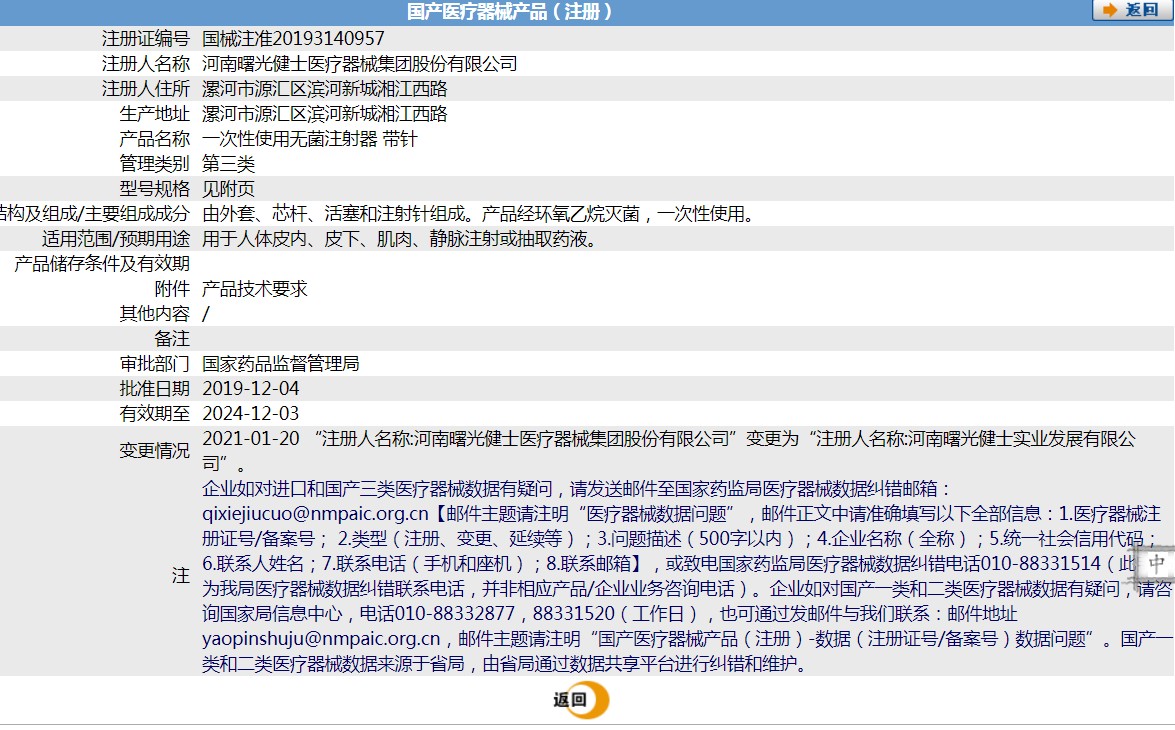Click the label 产品储存条件及有效期
The width and height of the screenshot is (1175, 730).
pos(102,264)
